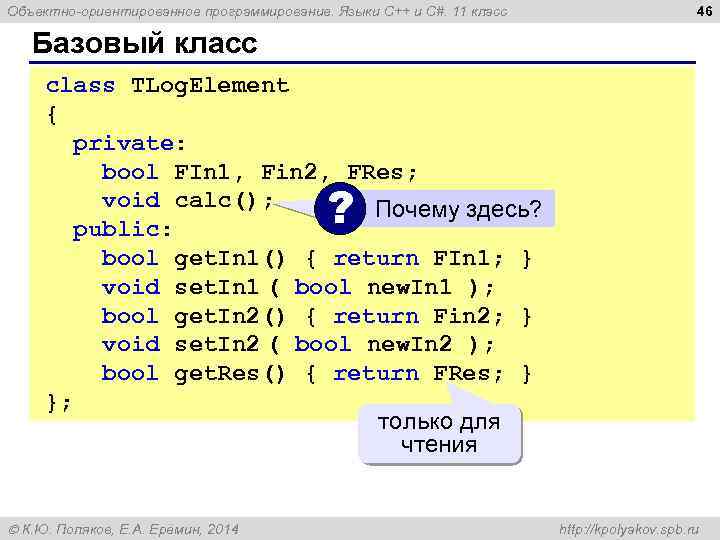Click the 'public:' keyword line
This screenshot has height=540, width=720.
122,230
